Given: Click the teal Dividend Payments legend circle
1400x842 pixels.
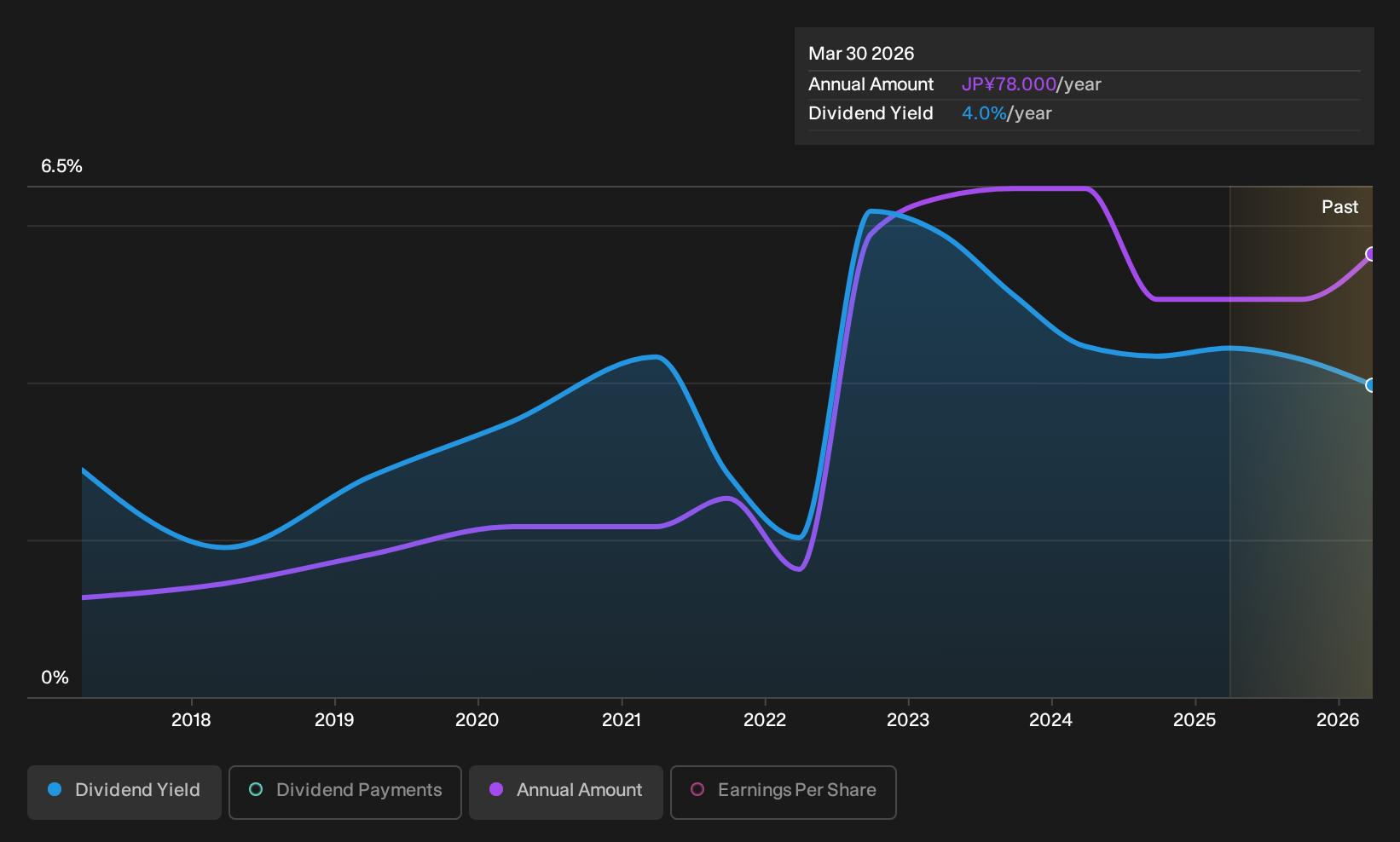Looking at the screenshot, I should click(x=256, y=790).
